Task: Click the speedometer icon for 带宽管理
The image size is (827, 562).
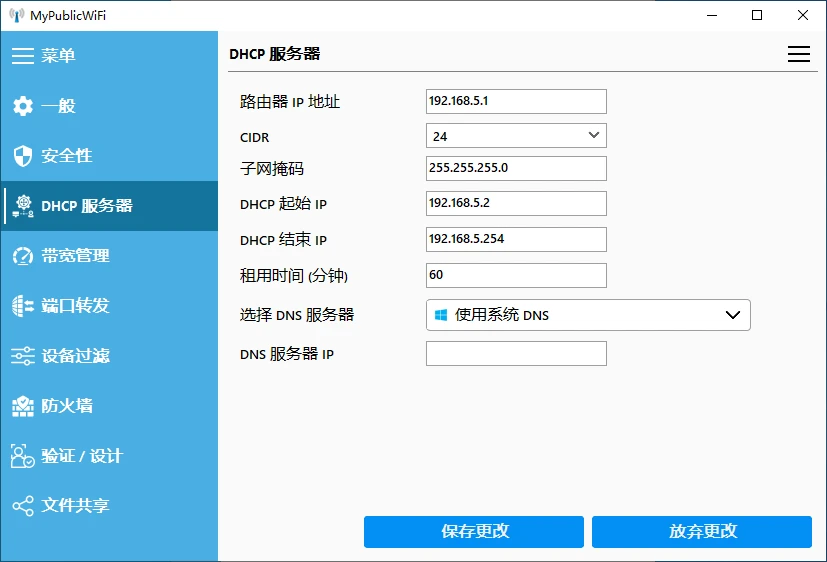Action: click(x=23, y=256)
